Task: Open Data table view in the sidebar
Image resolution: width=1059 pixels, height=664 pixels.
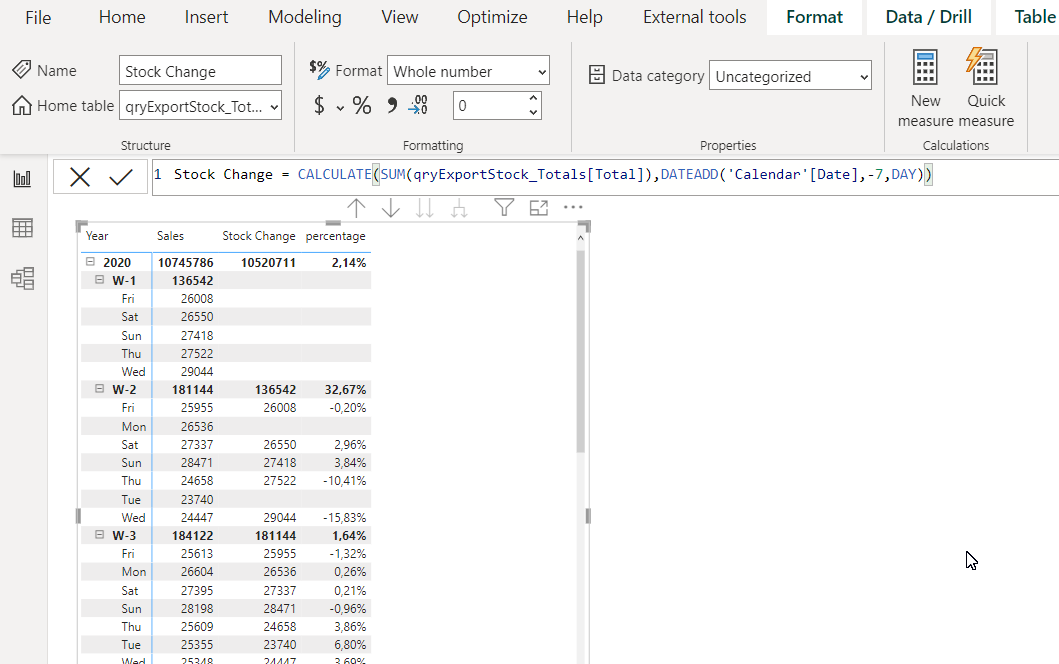Action: tap(22, 228)
